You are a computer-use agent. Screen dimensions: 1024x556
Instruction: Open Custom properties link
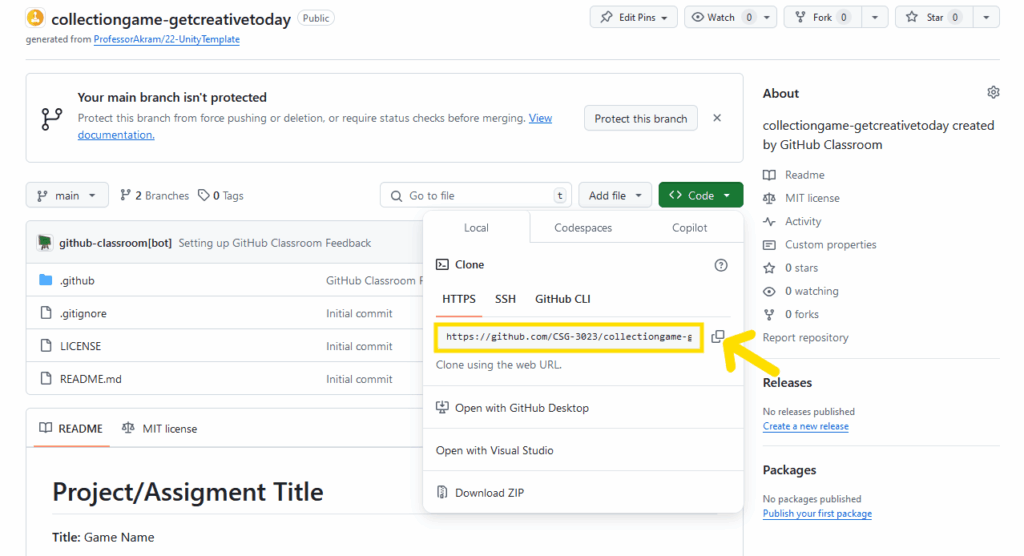[820, 244]
